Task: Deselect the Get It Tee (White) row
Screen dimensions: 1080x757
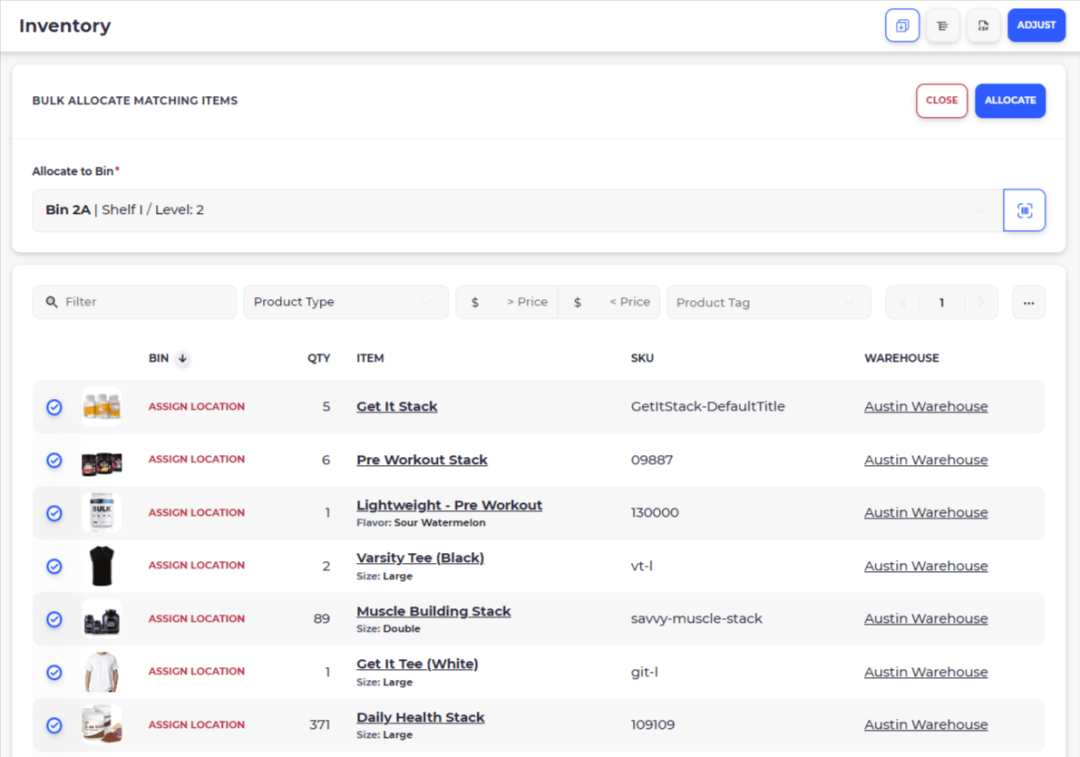Action: tap(54, 672)
